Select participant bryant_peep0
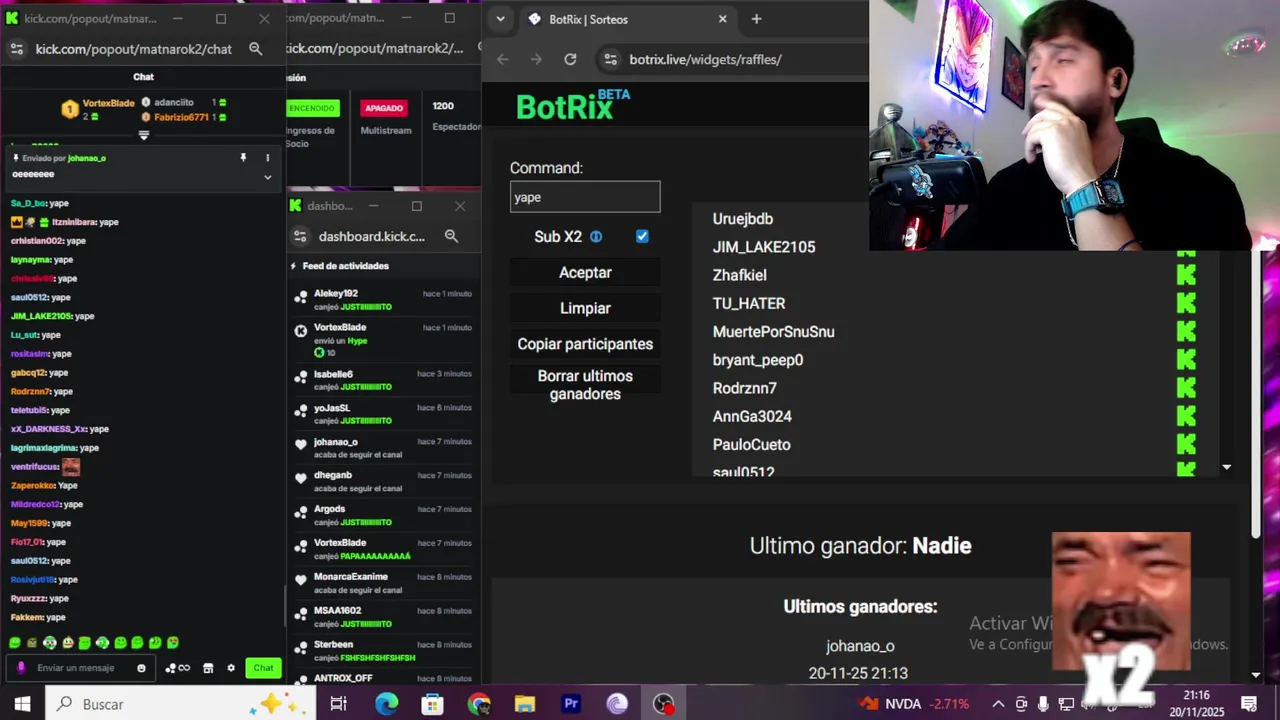Image resolution: width=1280 pixels, height=720 pixels. pos(758,360)
